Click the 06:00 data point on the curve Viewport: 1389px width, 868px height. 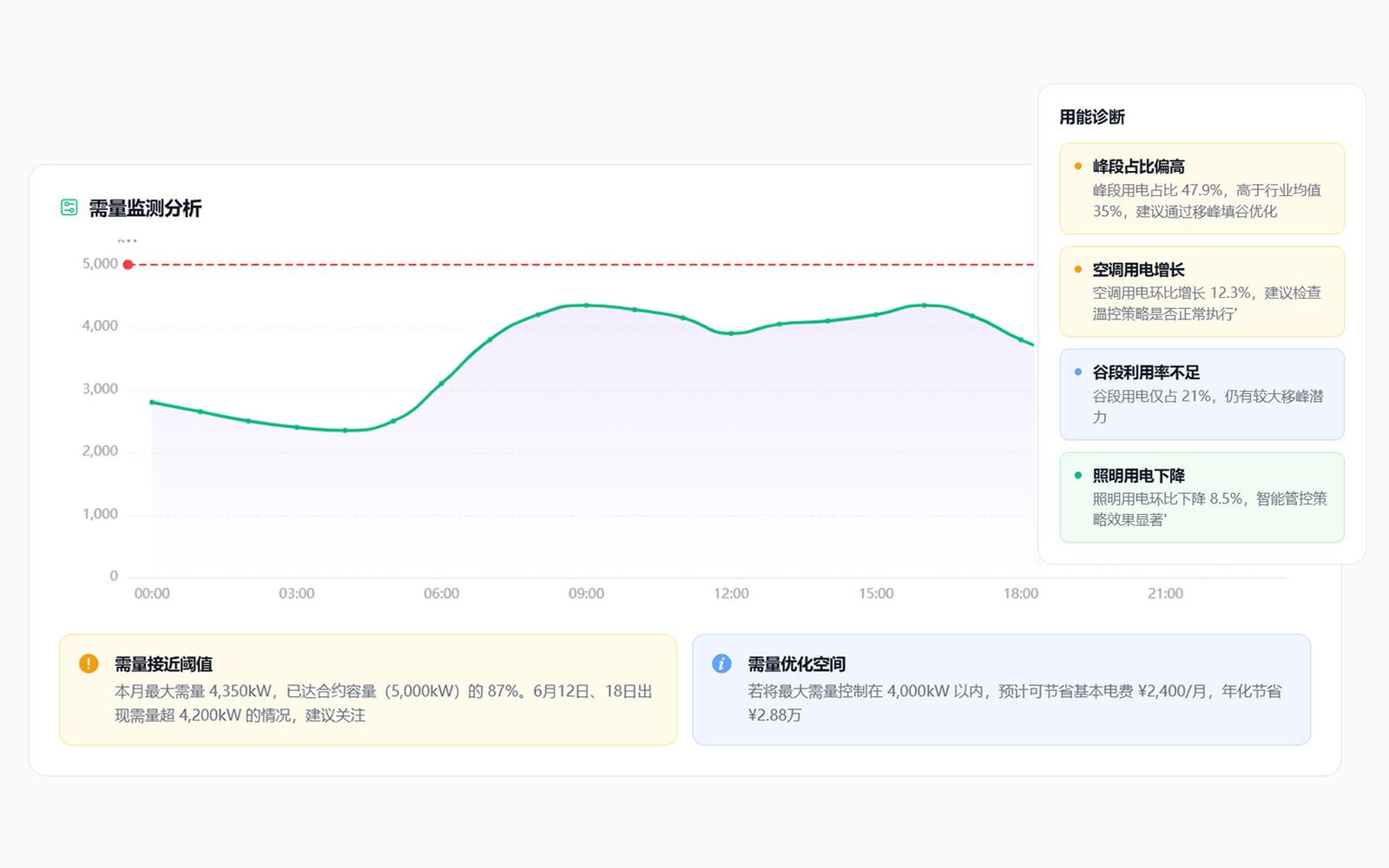[441, 383]
